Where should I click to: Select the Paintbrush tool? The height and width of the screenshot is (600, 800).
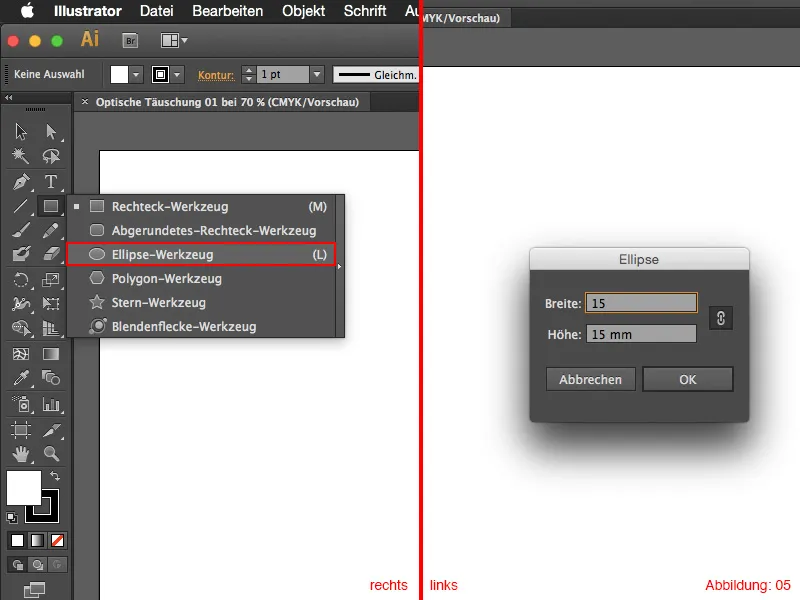pos(21,231)
